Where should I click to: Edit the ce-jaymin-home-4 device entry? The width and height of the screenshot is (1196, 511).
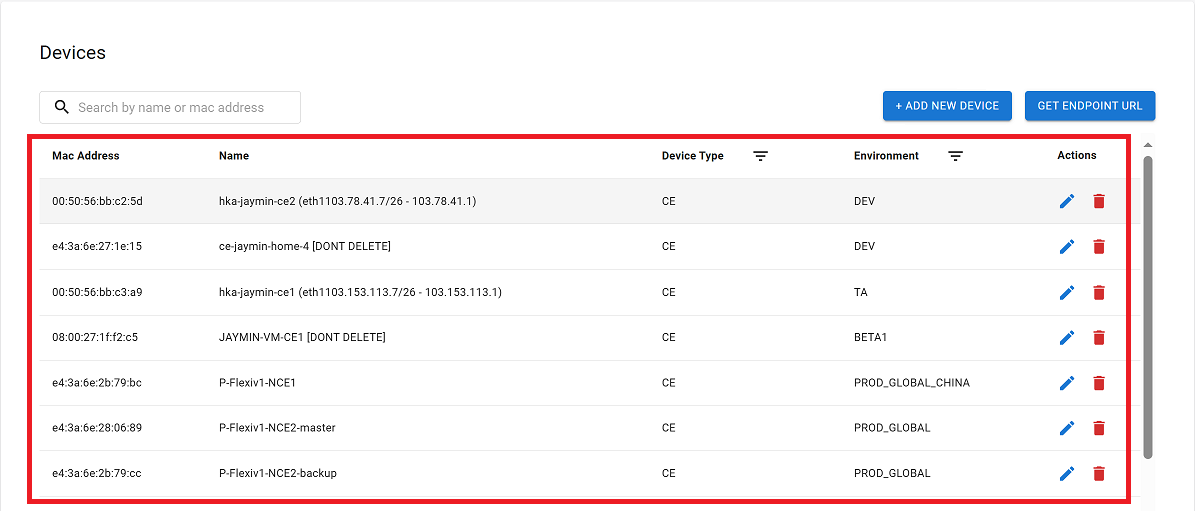(1067, 247)
